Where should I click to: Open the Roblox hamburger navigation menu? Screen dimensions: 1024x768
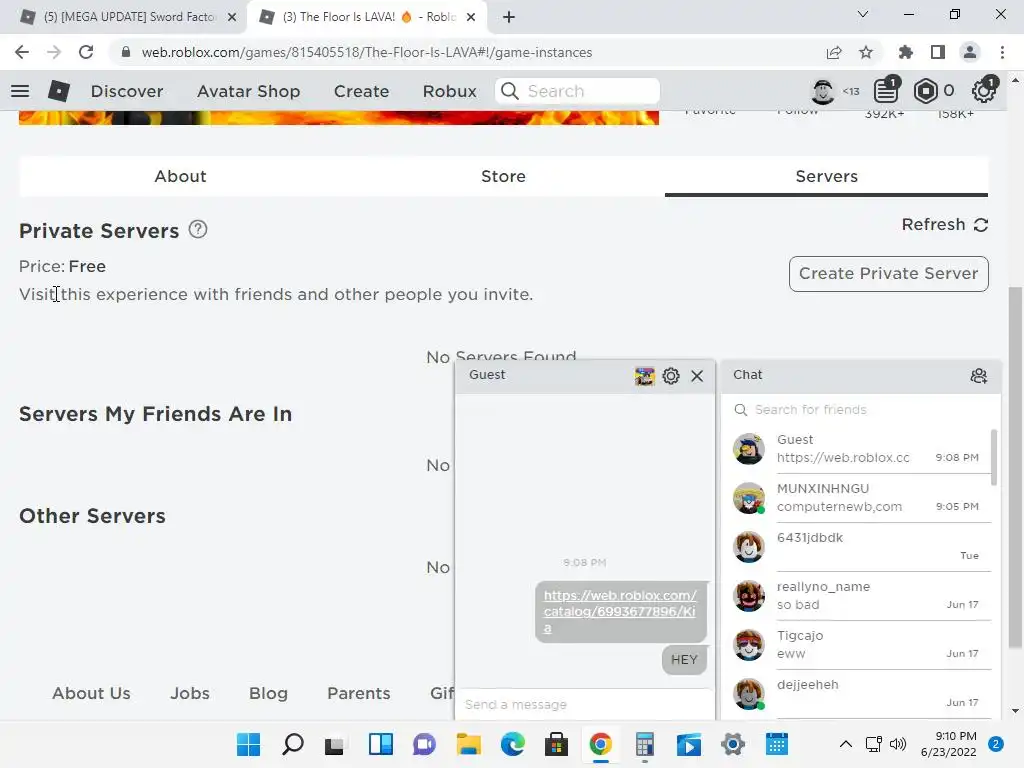tap(20, 91)
